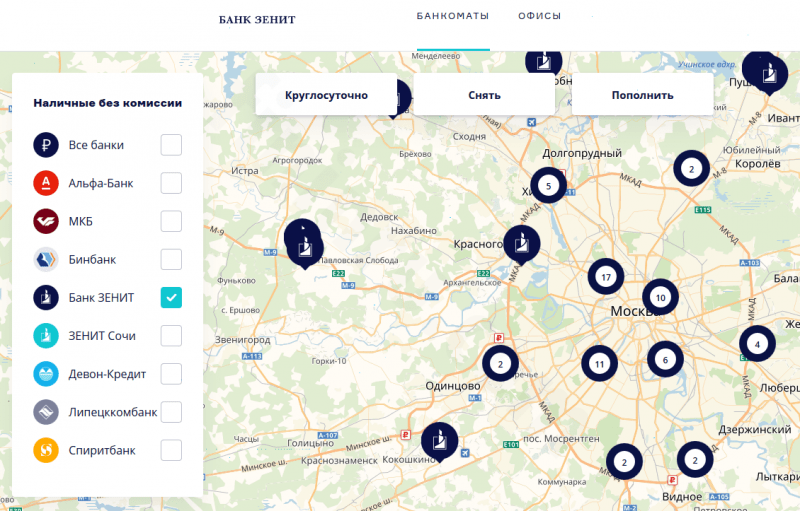Click the Звенигород map label
The image size is (800, 511).
[242, 340]
